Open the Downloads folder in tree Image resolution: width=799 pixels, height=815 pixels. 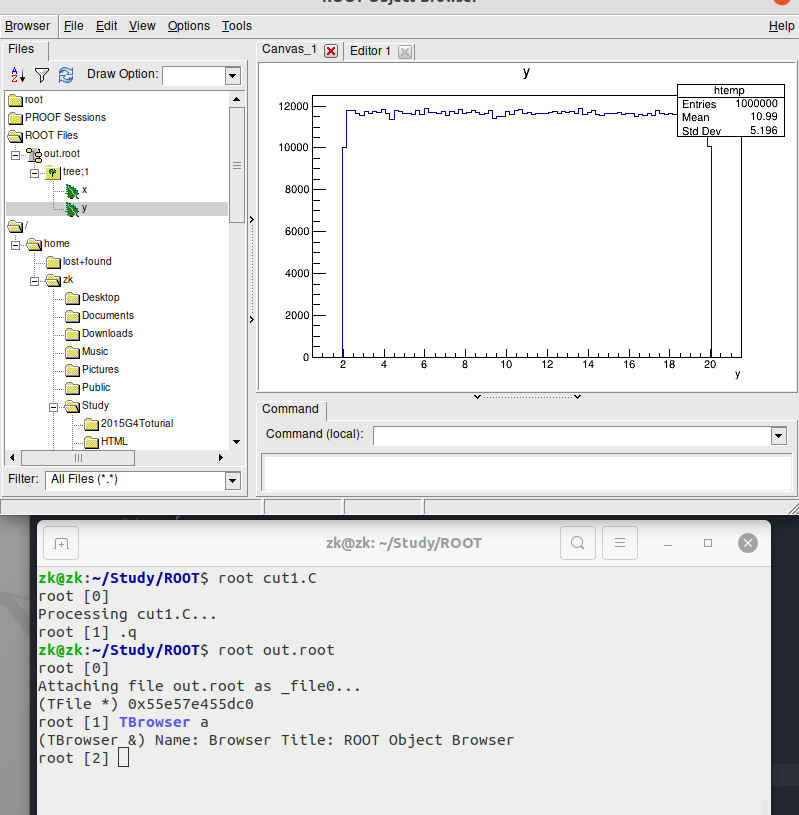pos(106,334)
